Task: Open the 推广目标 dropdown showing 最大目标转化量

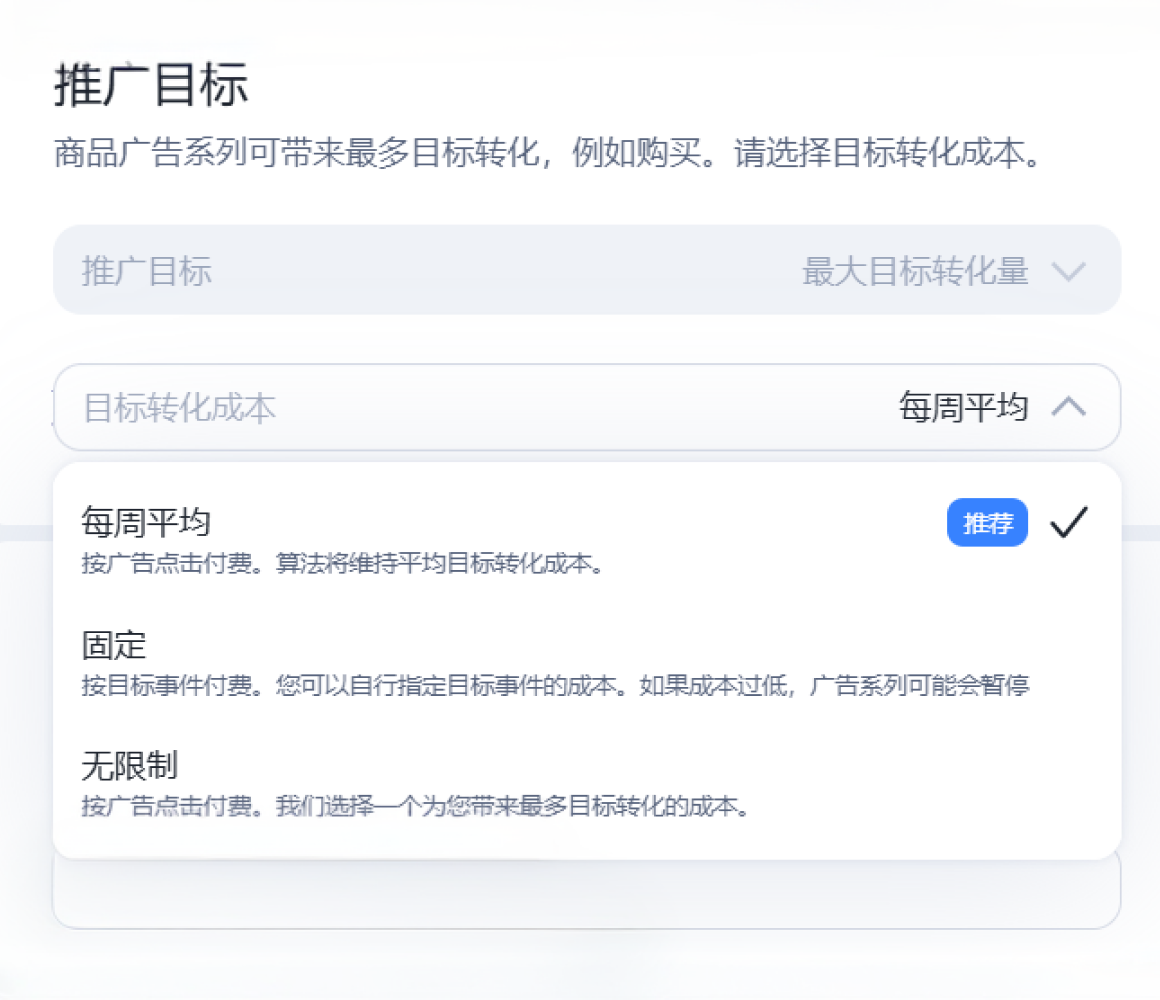Action: (x=587, y=270)
